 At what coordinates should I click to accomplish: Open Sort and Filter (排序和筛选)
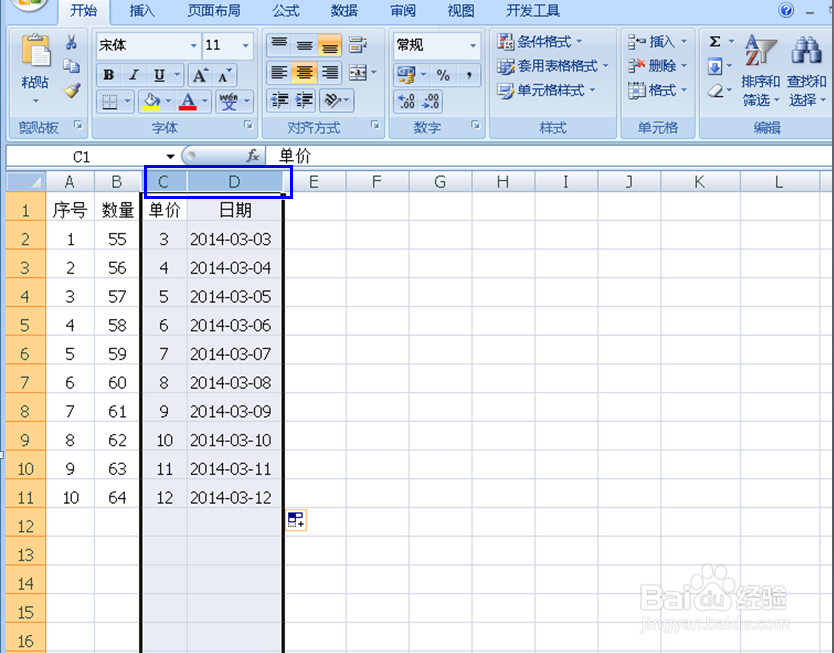pyautogui.click(x=761, y=70)
